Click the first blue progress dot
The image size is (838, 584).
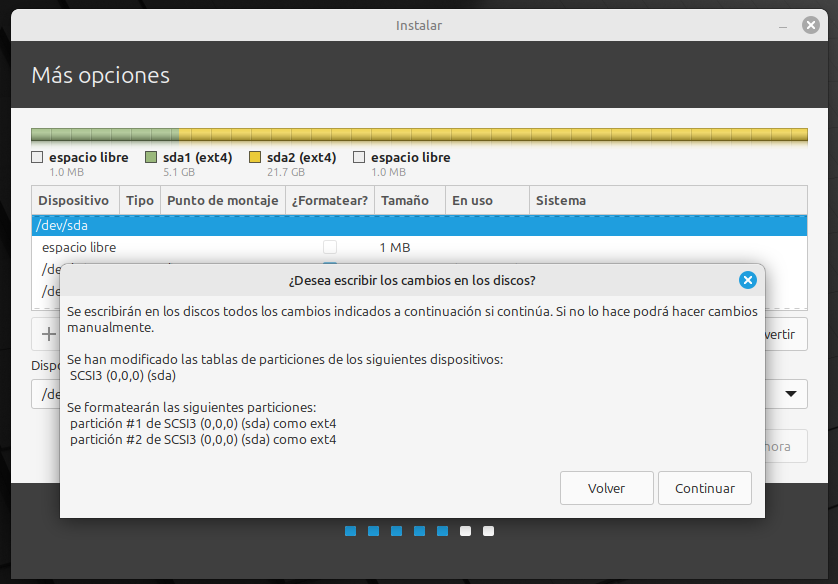click(x=350, y=531)
